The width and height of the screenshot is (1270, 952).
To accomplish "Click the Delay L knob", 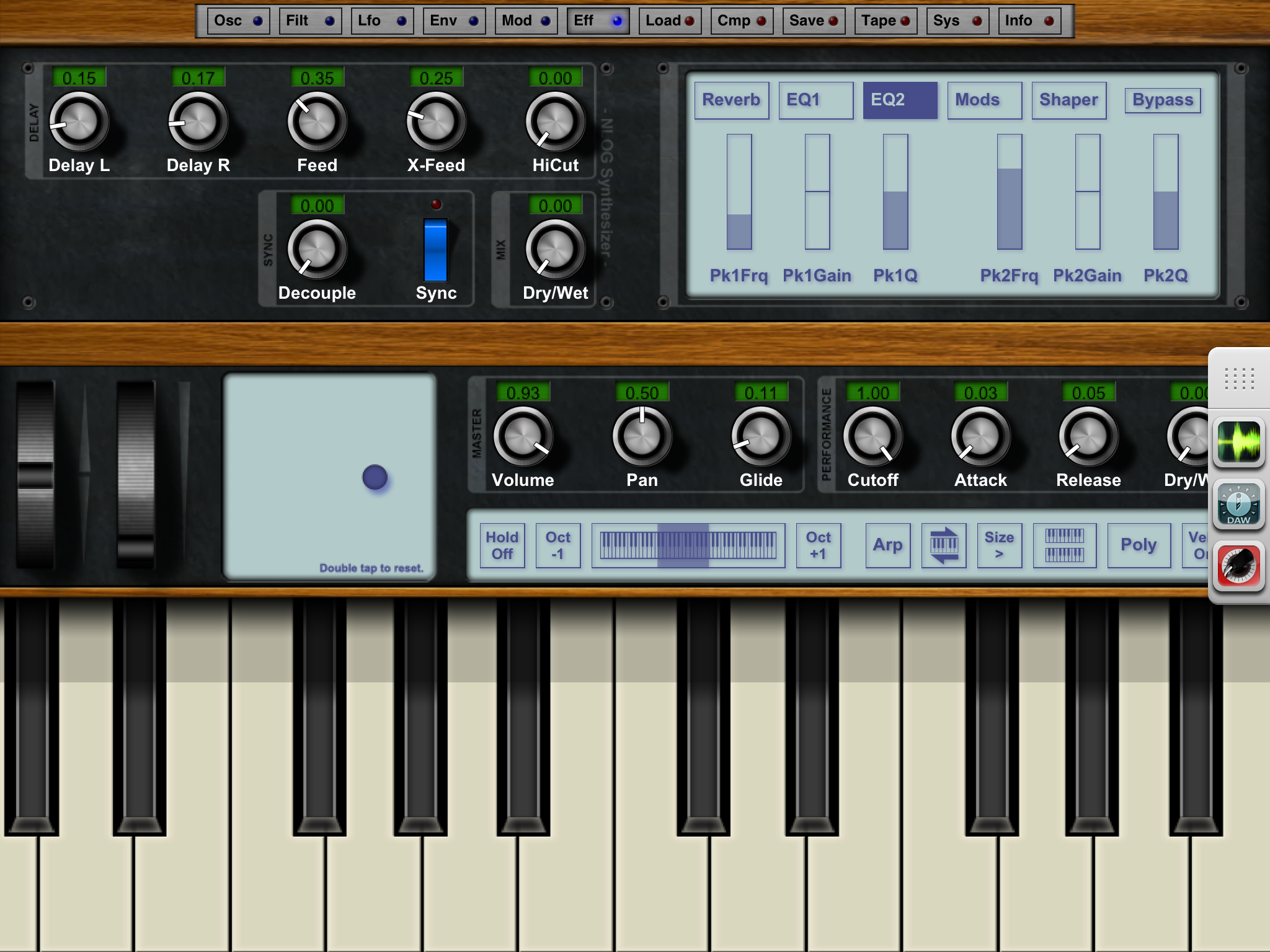I will [79, 121].
